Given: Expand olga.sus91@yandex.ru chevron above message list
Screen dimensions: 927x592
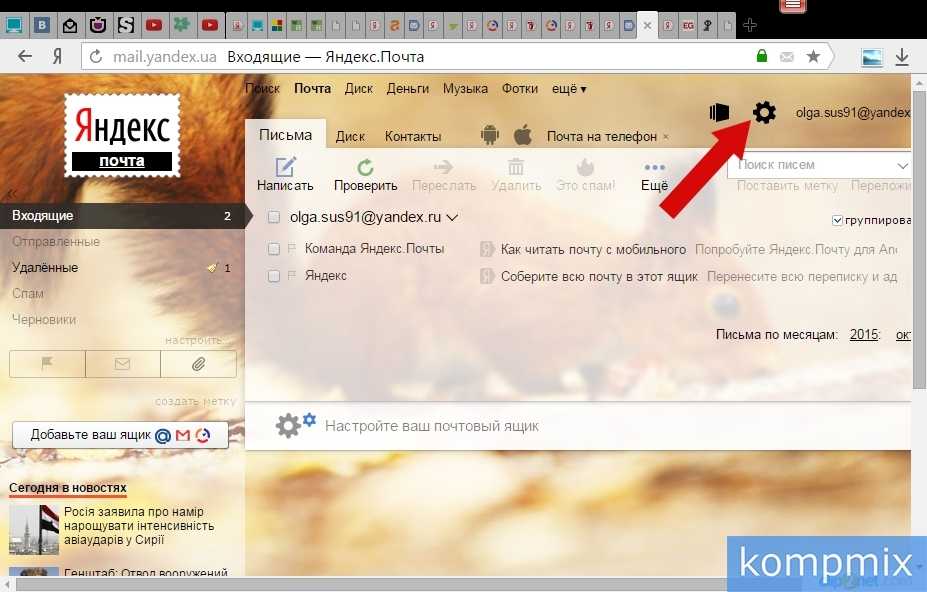Looking at the screenshot, I should (x=452, y=218).
